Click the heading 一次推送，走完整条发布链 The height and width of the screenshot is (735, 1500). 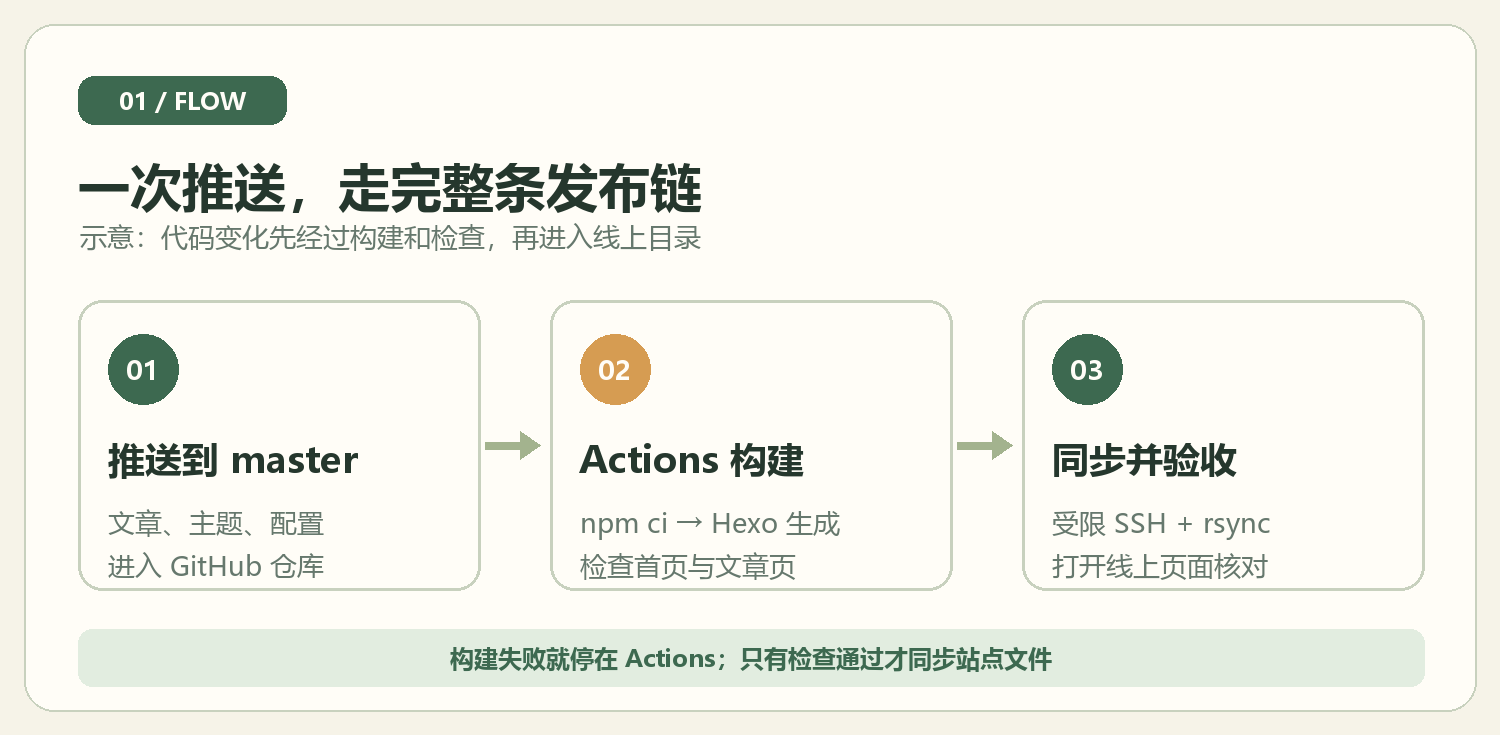click(x=390, y=189)
